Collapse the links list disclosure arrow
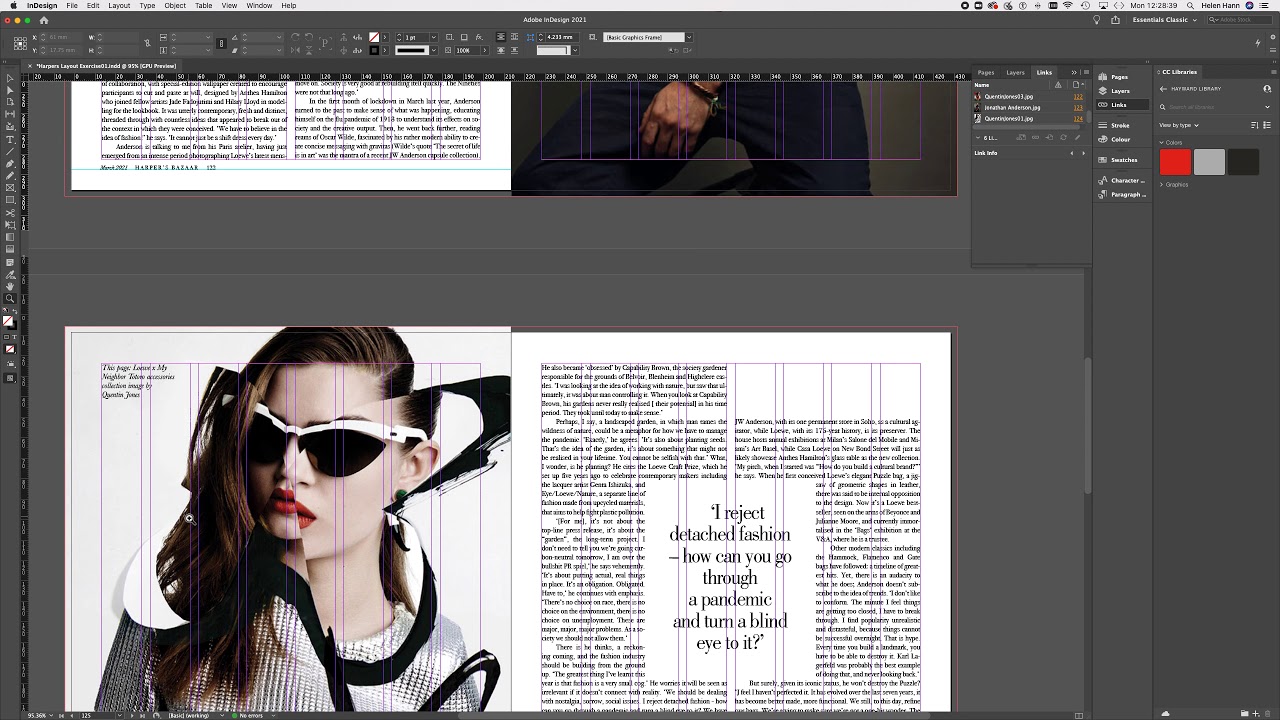The image size is (1280, 720). coord(978,137)
